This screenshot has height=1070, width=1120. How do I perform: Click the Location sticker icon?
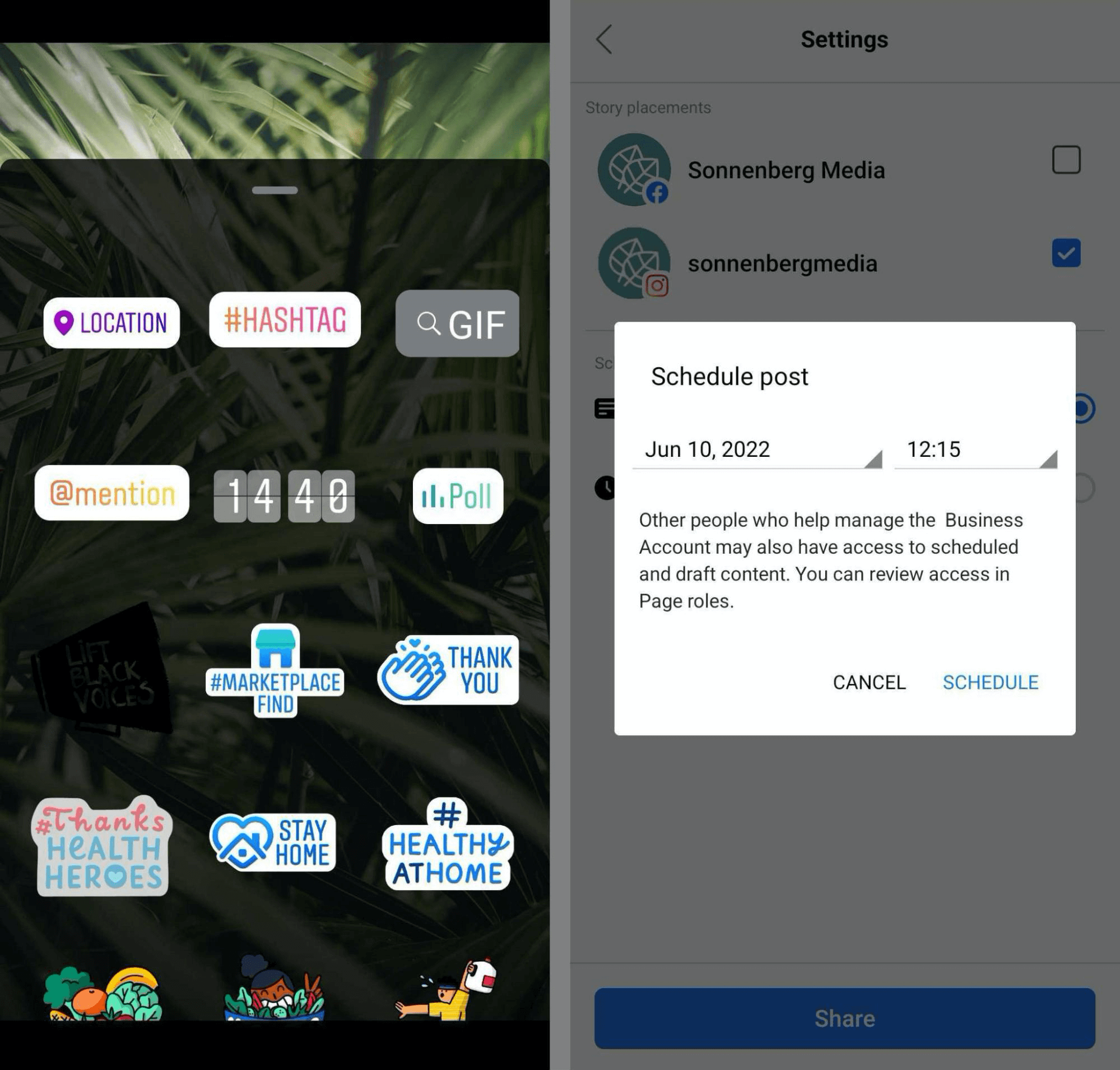(x=112, y=321)
